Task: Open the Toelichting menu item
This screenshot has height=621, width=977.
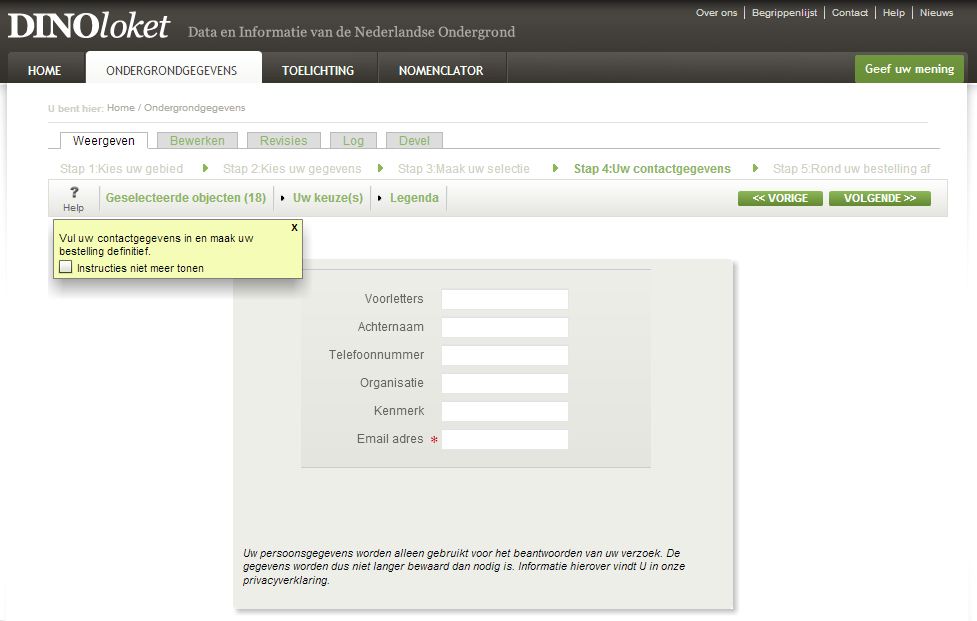Action: 318,70
